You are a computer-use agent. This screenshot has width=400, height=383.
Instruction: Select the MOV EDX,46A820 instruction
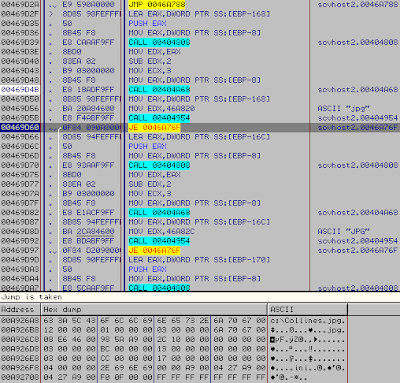click(x=162, y=109)
